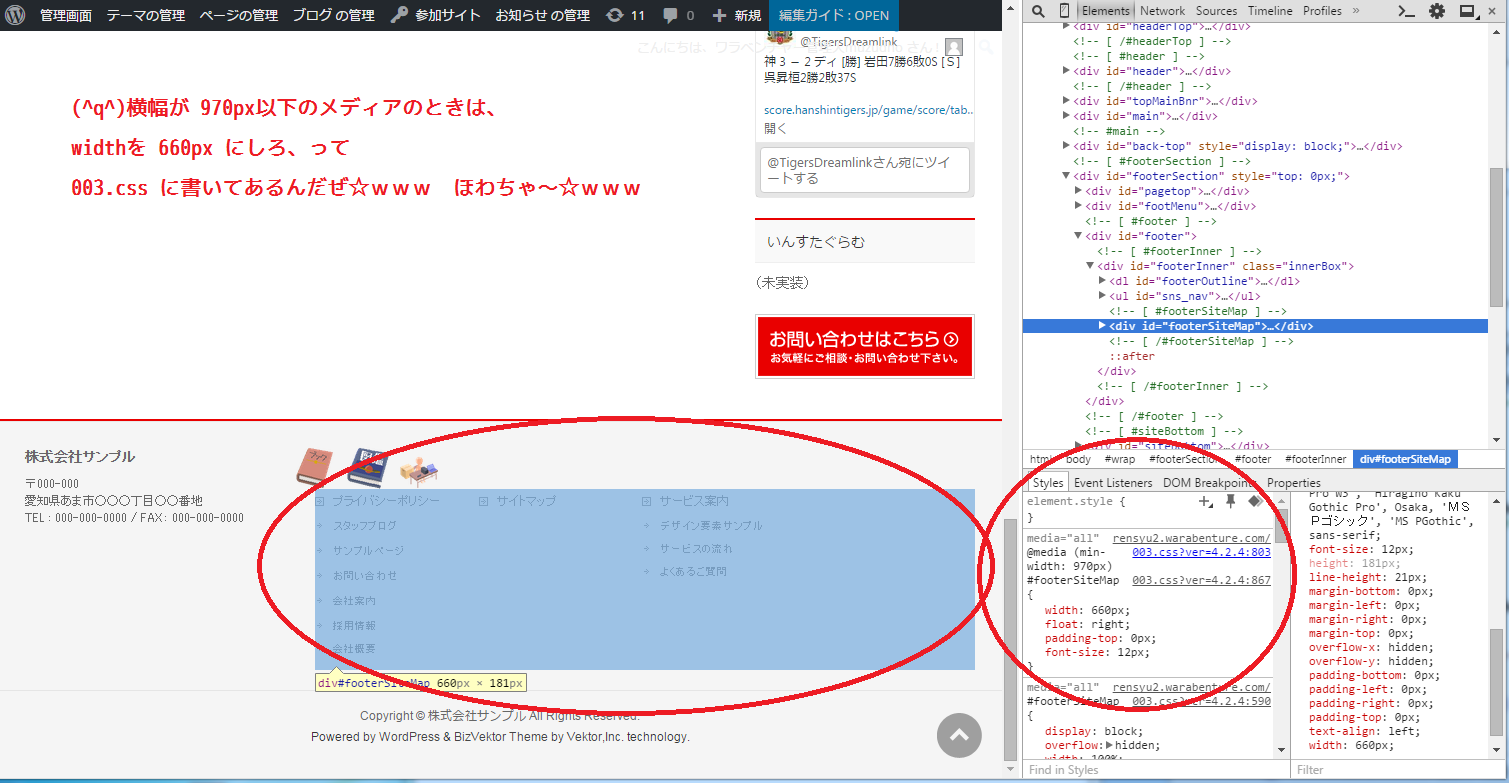Expand the div id="main" node
Image resolution: width=1509 pixels, height=783 pixels.
(1066, 116)
